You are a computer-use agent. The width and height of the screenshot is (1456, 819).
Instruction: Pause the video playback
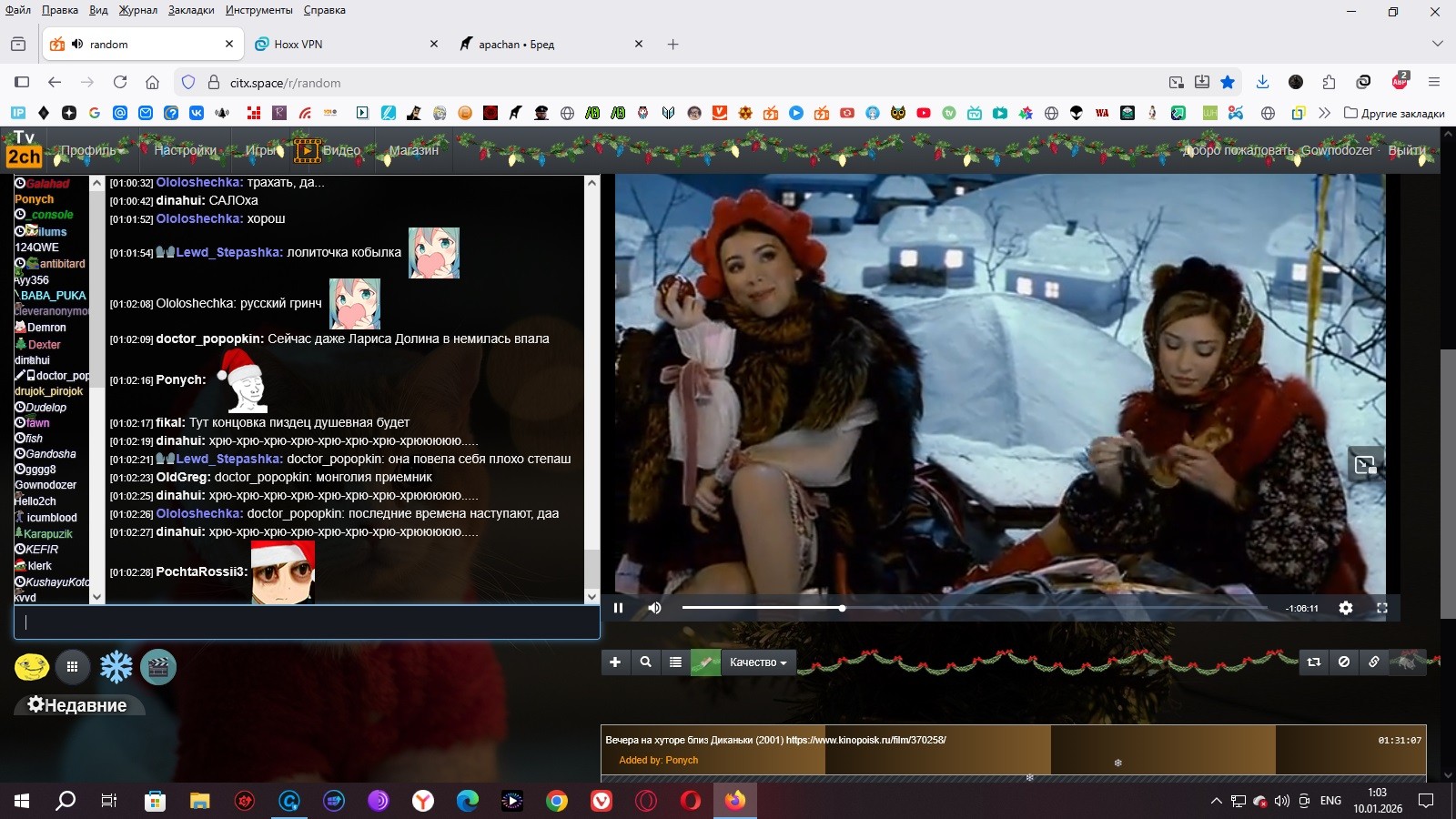619,608
